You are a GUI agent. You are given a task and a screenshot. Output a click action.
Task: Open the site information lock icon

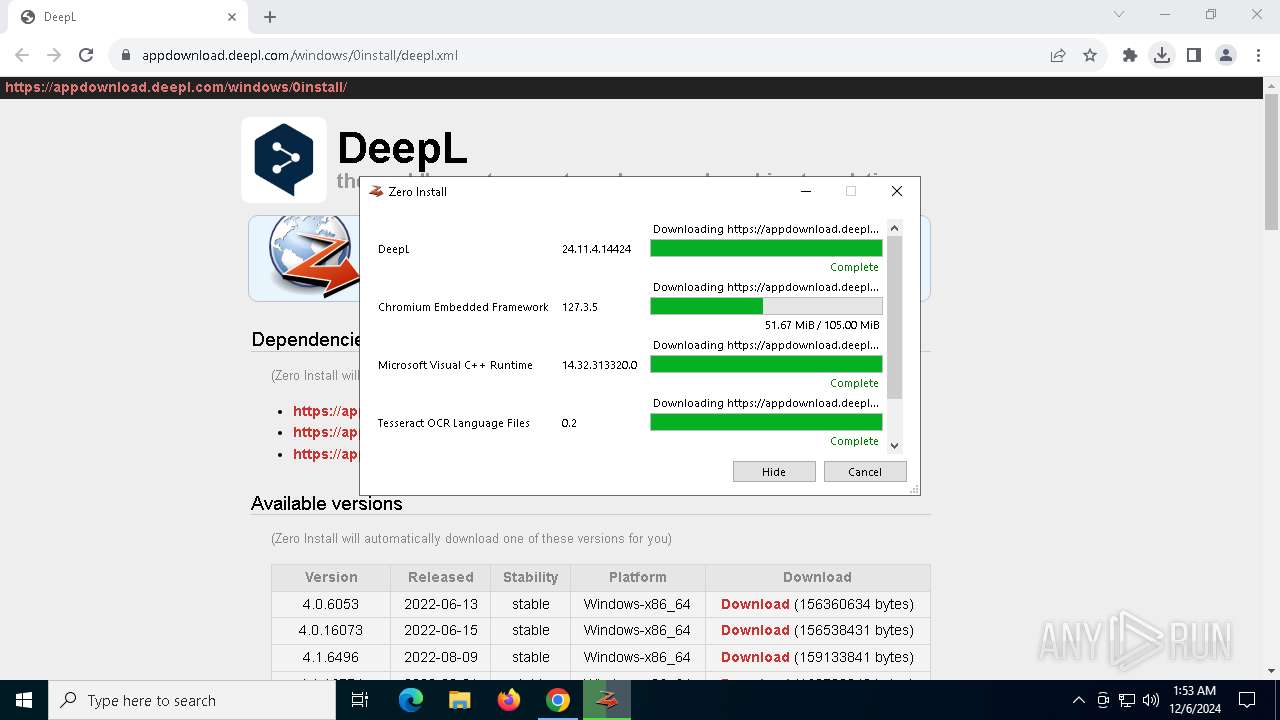pos(126,55)
